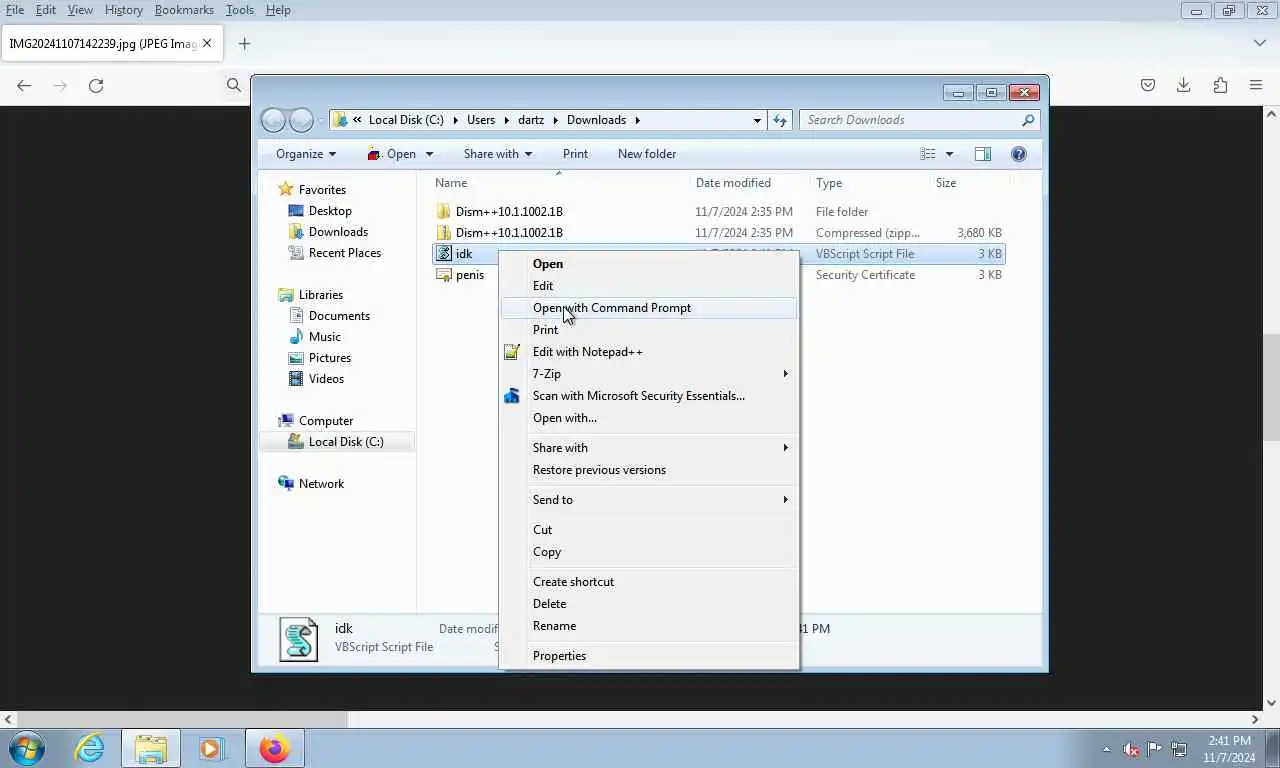Open Explorer help question mark icon
The image size is (1280, 768).
point(1019,154)
